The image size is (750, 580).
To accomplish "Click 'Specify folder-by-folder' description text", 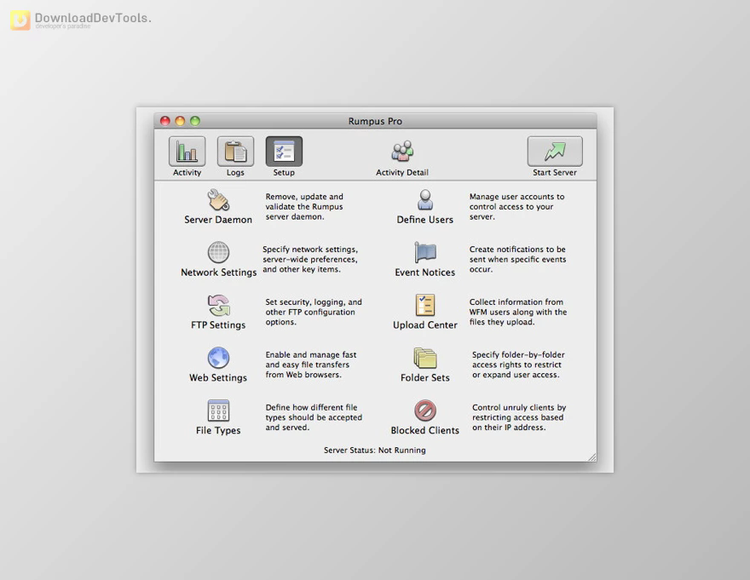I will pyautogui.click(x=518, y=364).
